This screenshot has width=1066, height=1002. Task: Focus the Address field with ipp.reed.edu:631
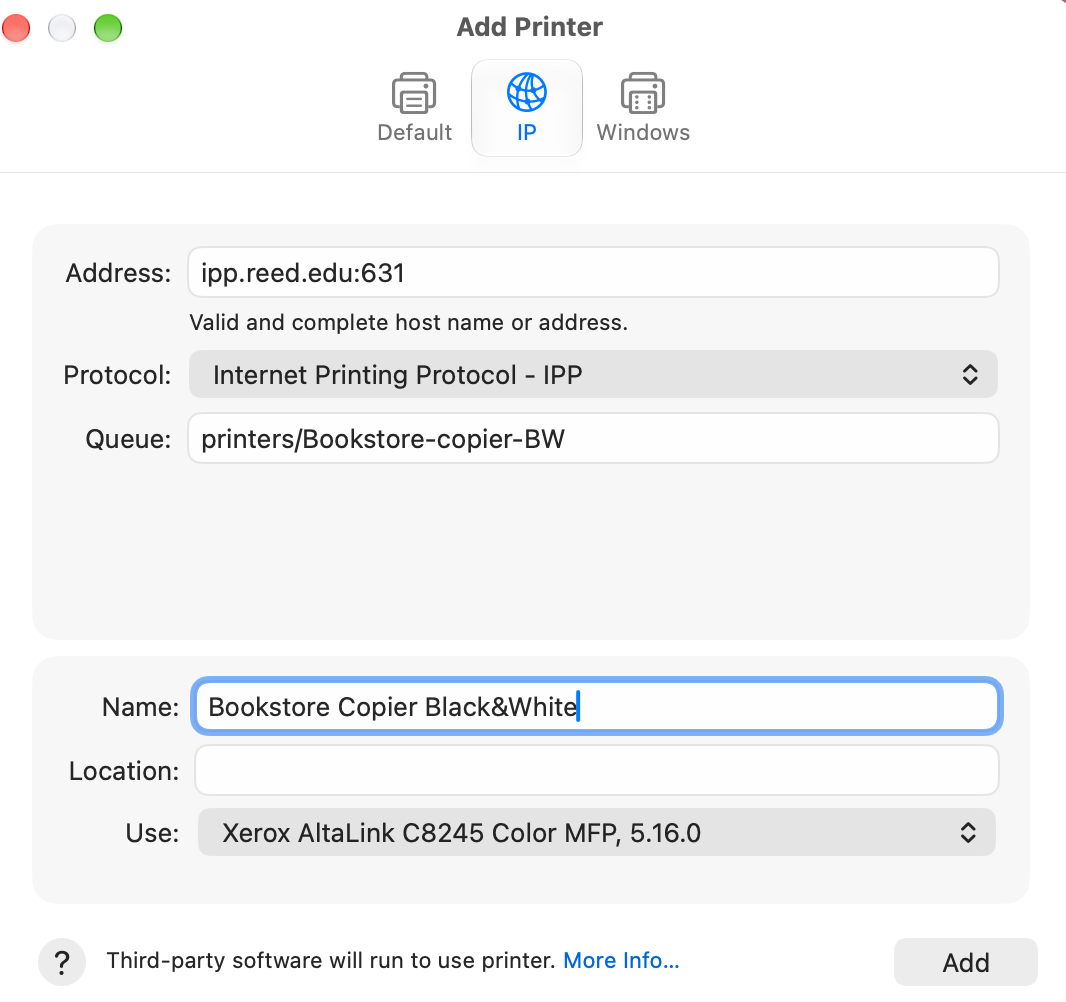(593, 273)
